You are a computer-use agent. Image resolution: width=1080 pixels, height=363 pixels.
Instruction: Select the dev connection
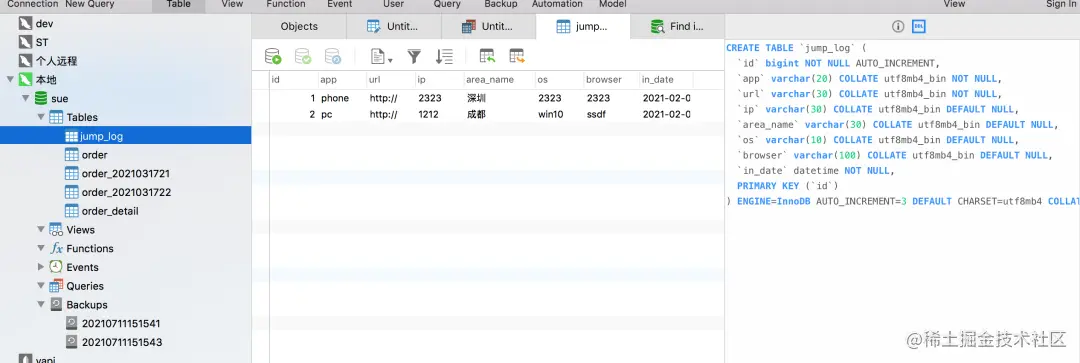coord(44,23)
